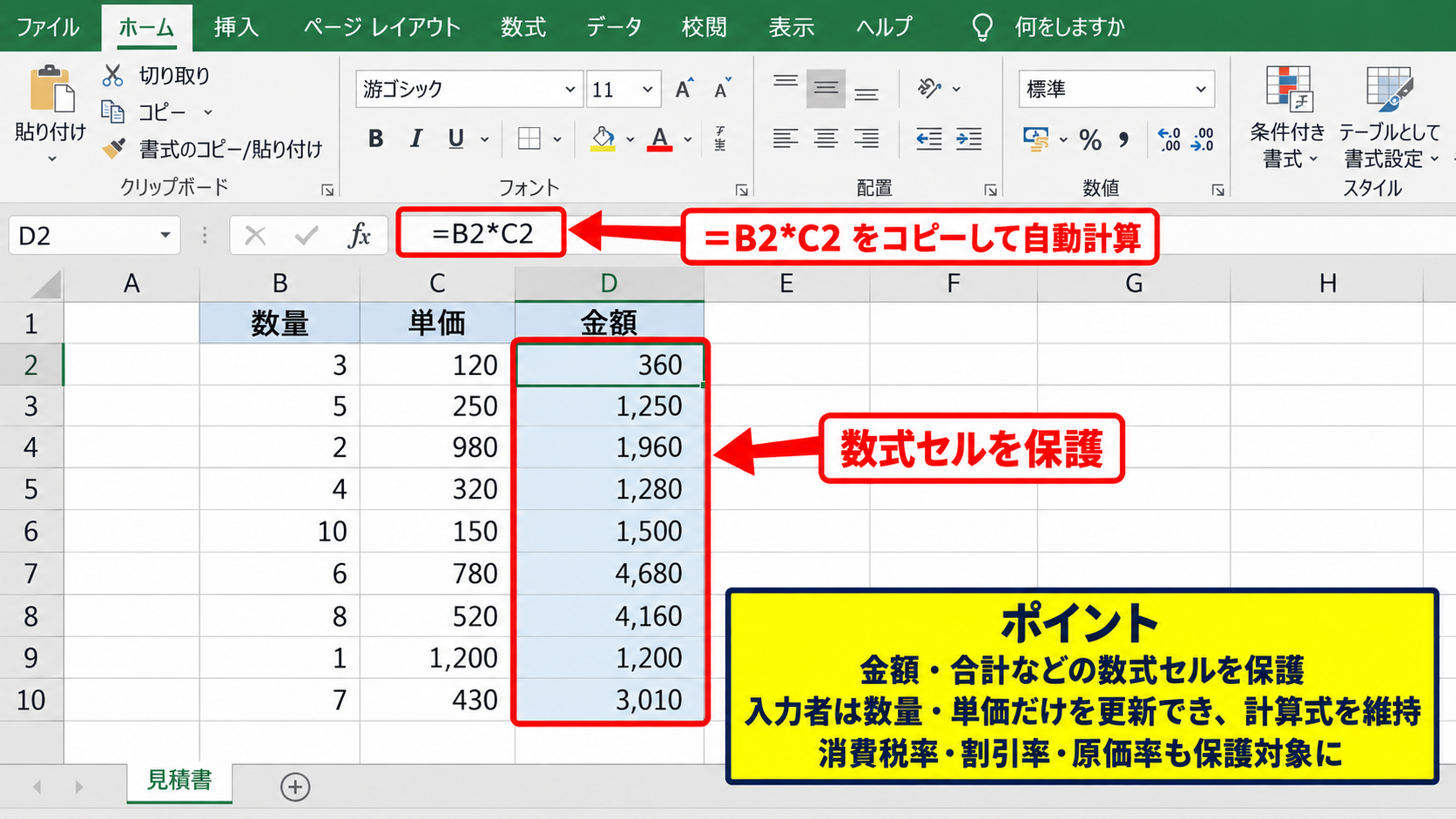Screen dimensions: 1456x819
Task: Decrease font size with small A icon
Action: pos(722,89)
